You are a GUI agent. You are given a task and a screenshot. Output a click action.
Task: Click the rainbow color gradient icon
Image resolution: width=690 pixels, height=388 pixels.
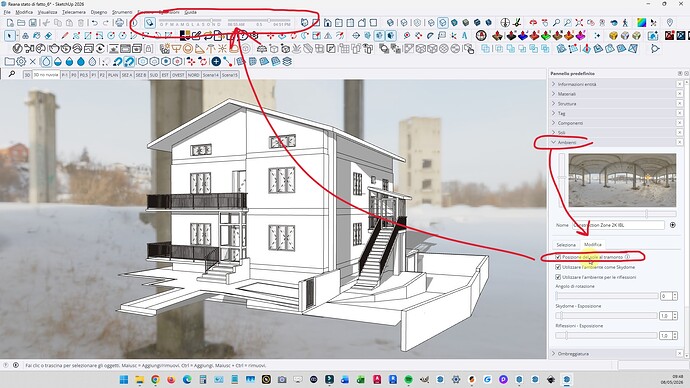pos(642,22)
